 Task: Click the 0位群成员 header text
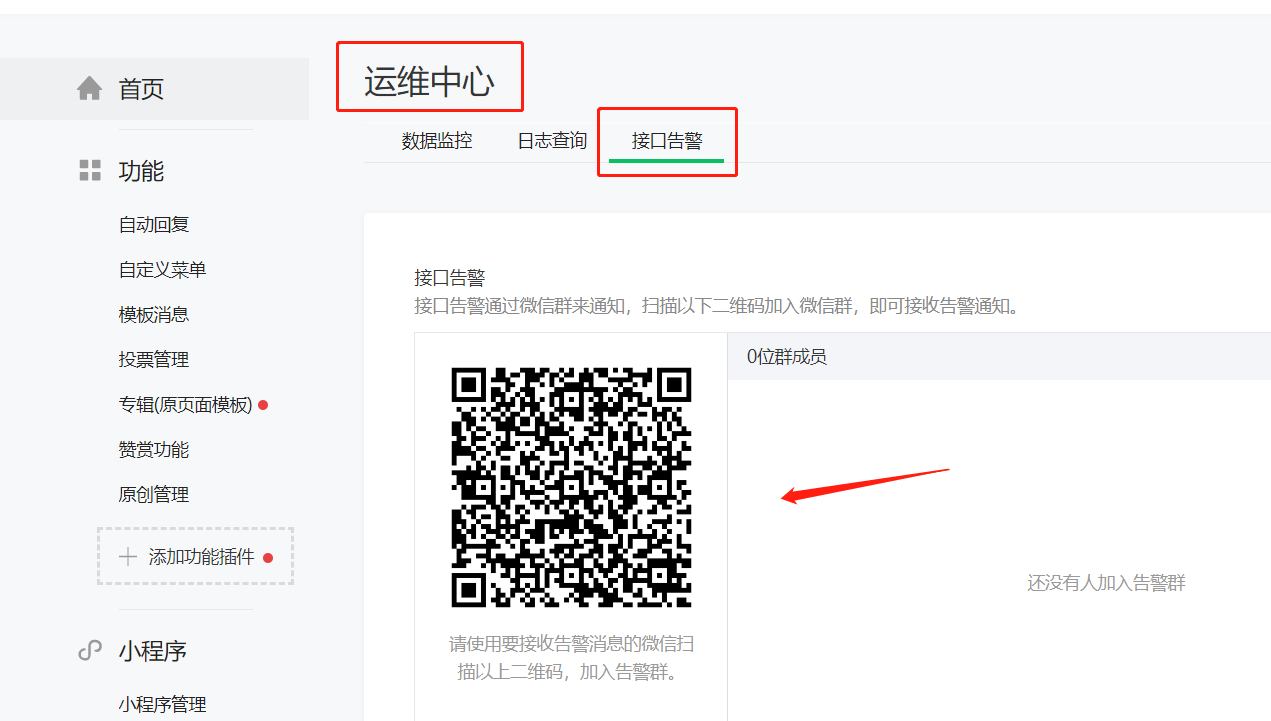(x=787, y=356)
